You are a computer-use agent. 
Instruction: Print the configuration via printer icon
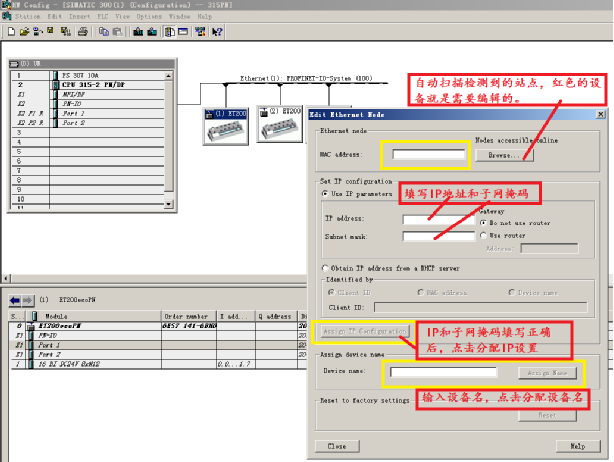coord(83,31)
